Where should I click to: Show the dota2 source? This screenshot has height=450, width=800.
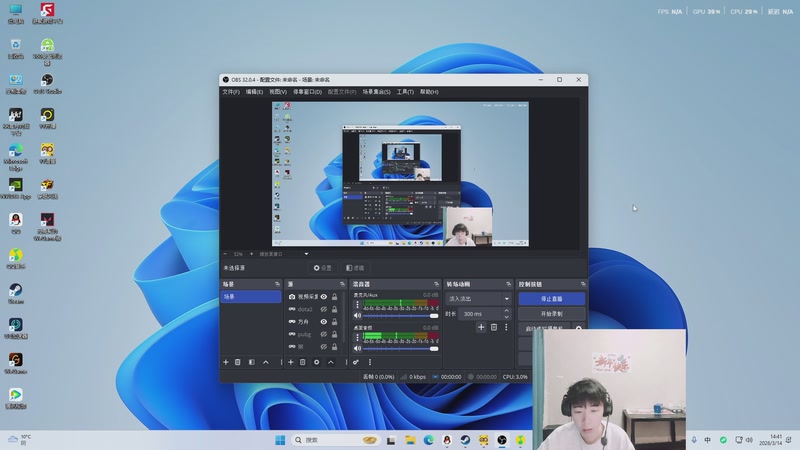(x=323, y=309)
